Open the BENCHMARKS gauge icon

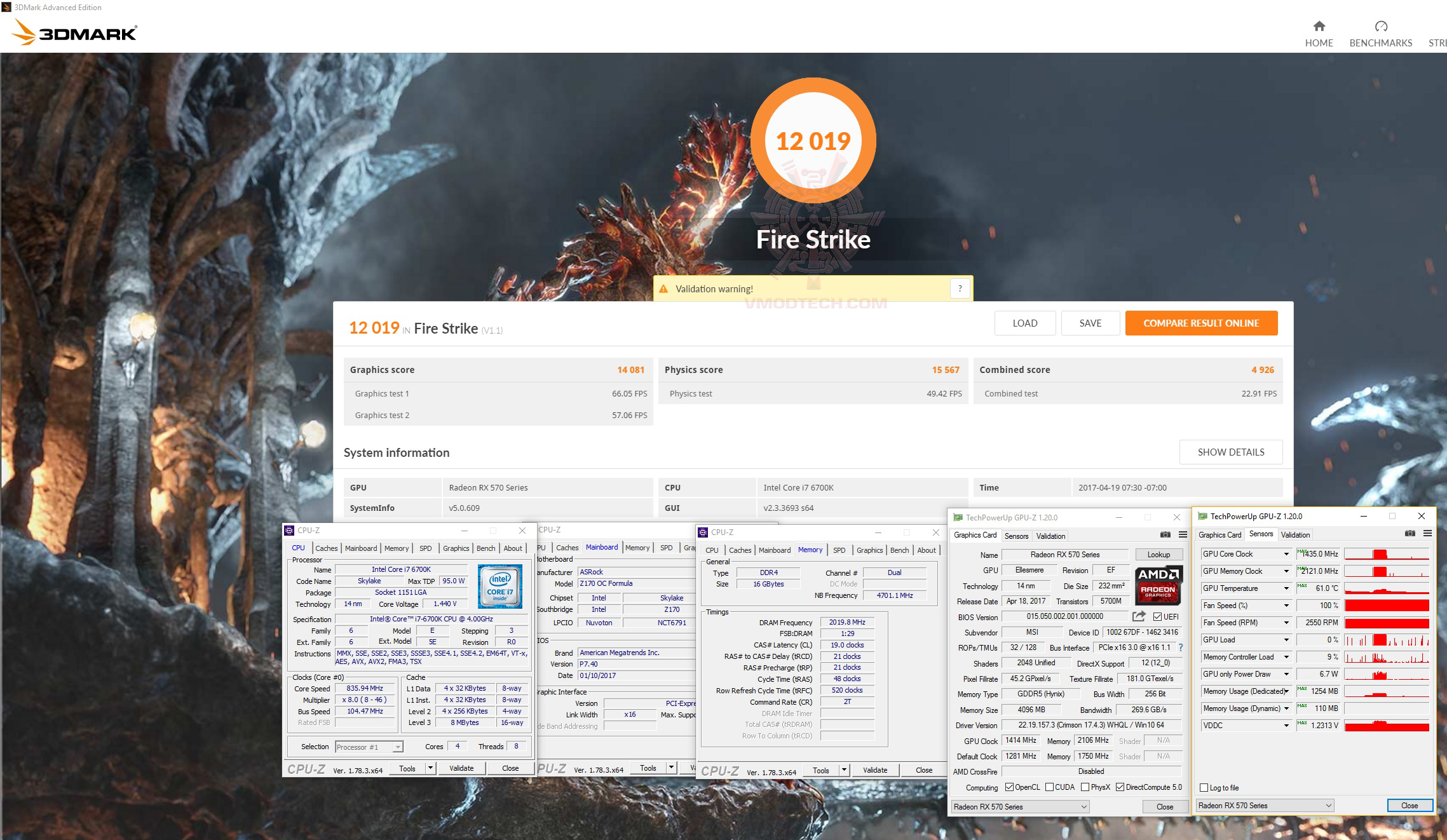tap(1381, 26)
